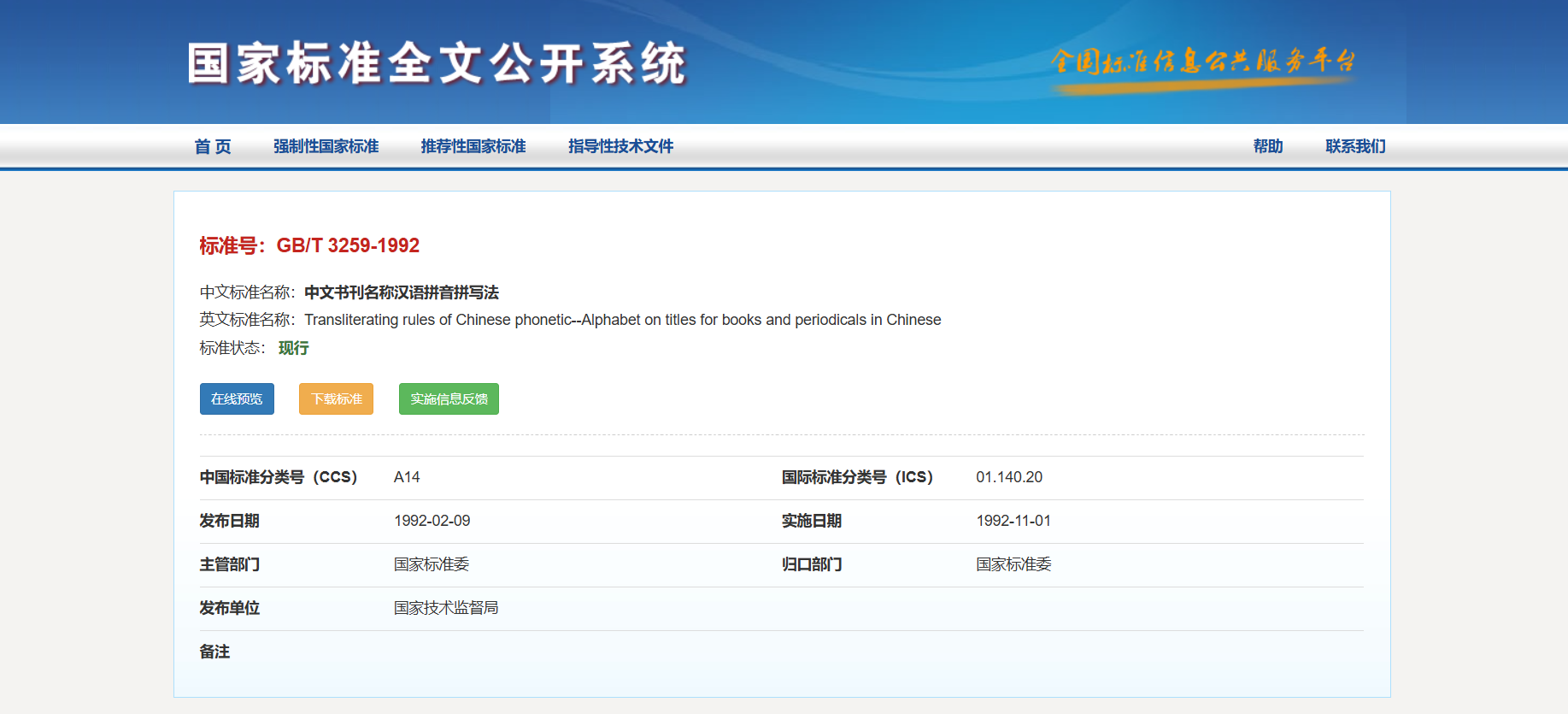Click the English standard name text
This screenshot has width=1568, height=714.
[x=622, y=320]
